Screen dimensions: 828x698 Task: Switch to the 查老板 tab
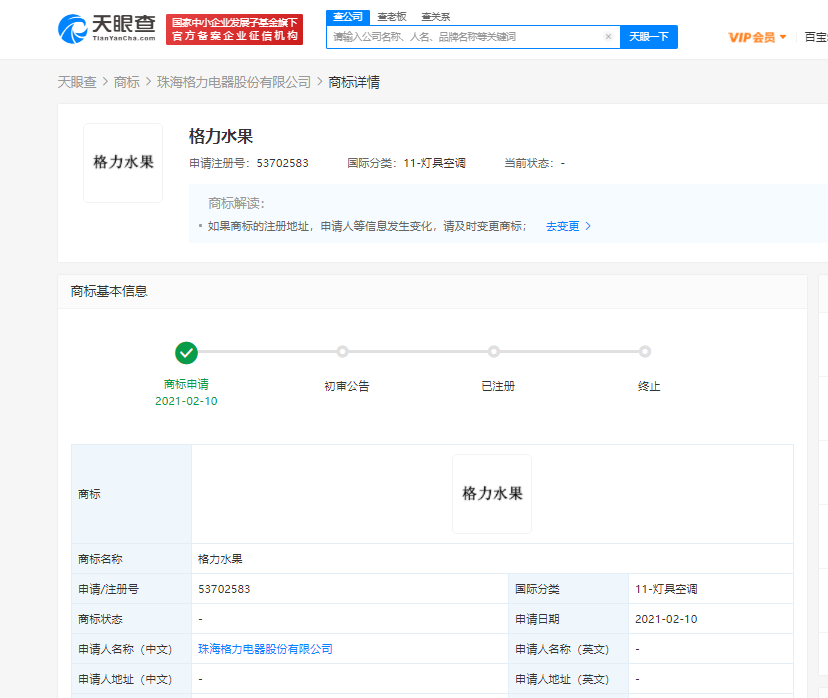[392, 17]
